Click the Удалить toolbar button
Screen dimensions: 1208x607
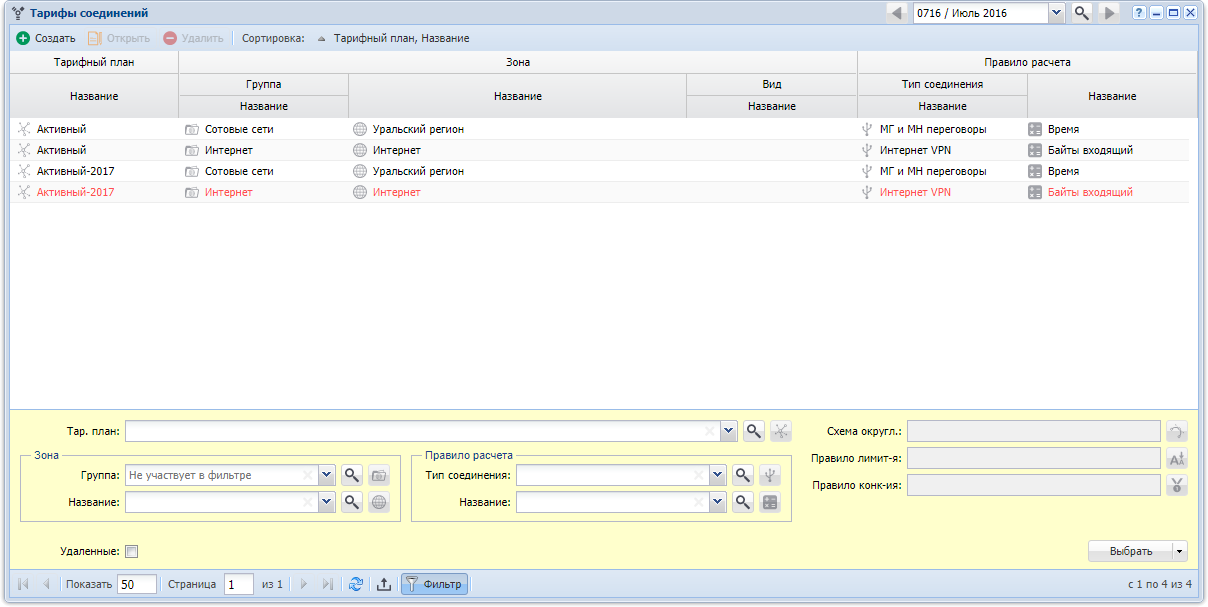click(x=194, y=38)
